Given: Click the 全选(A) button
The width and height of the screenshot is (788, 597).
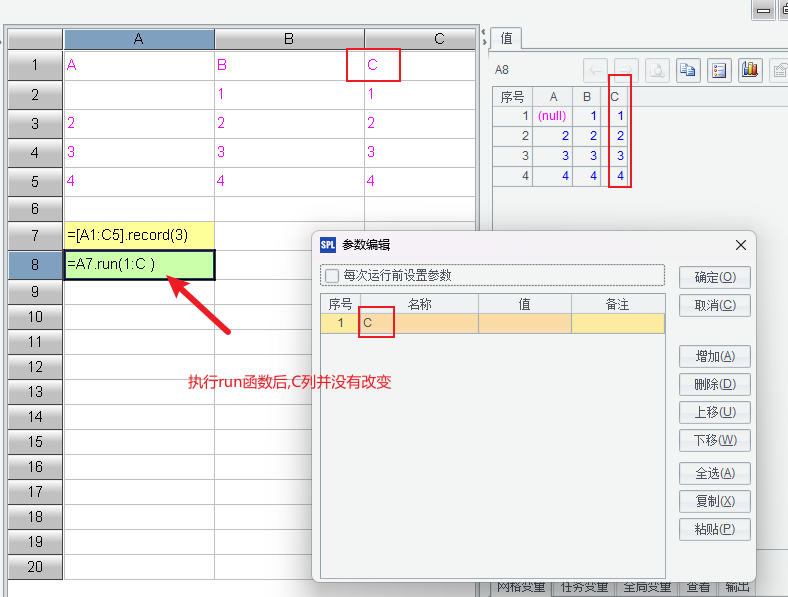Looking at the screenshot, I should 715,473.
